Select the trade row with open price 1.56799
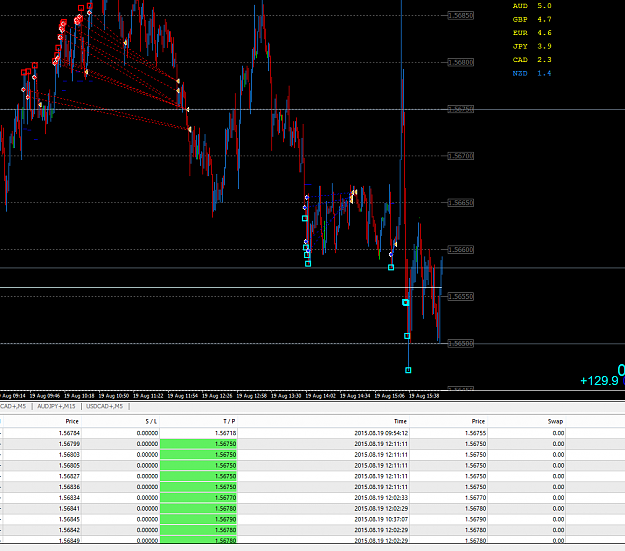 [312, 444]
